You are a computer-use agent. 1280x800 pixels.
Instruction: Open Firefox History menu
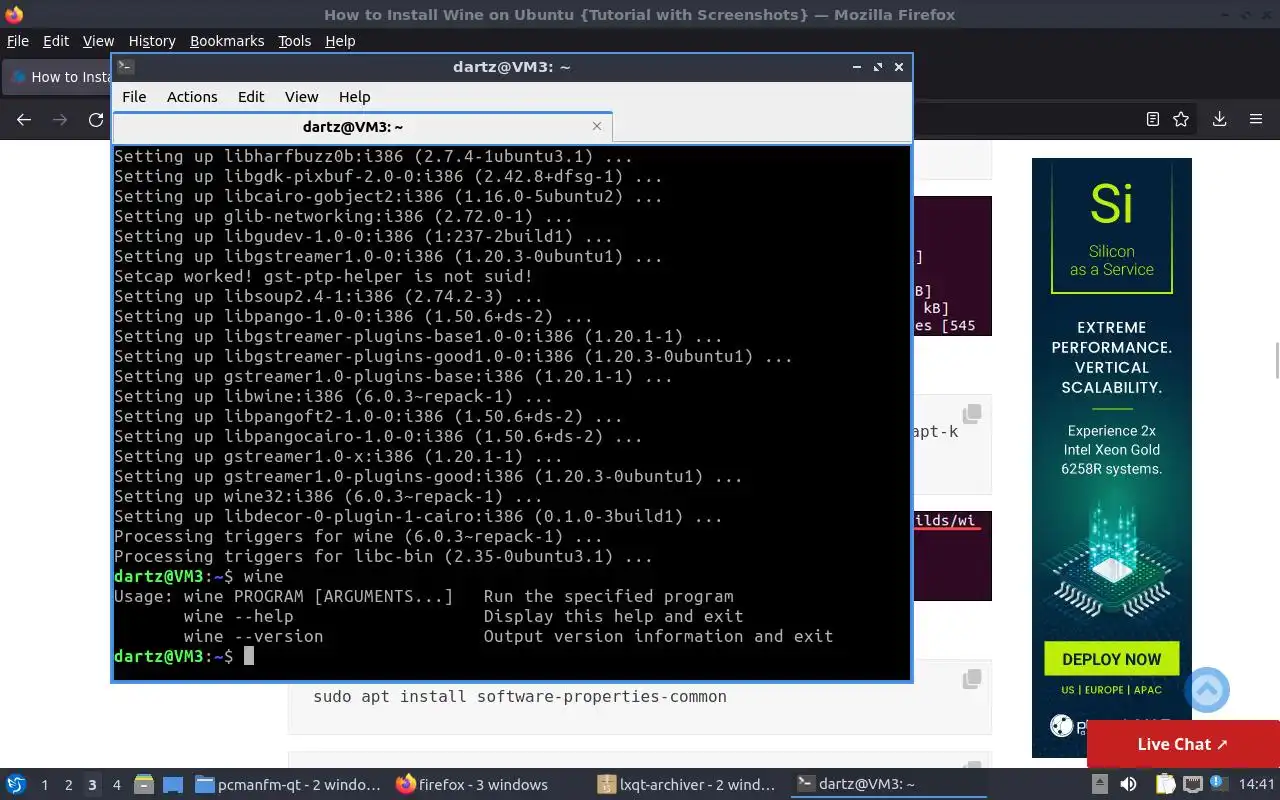point(152,41)
